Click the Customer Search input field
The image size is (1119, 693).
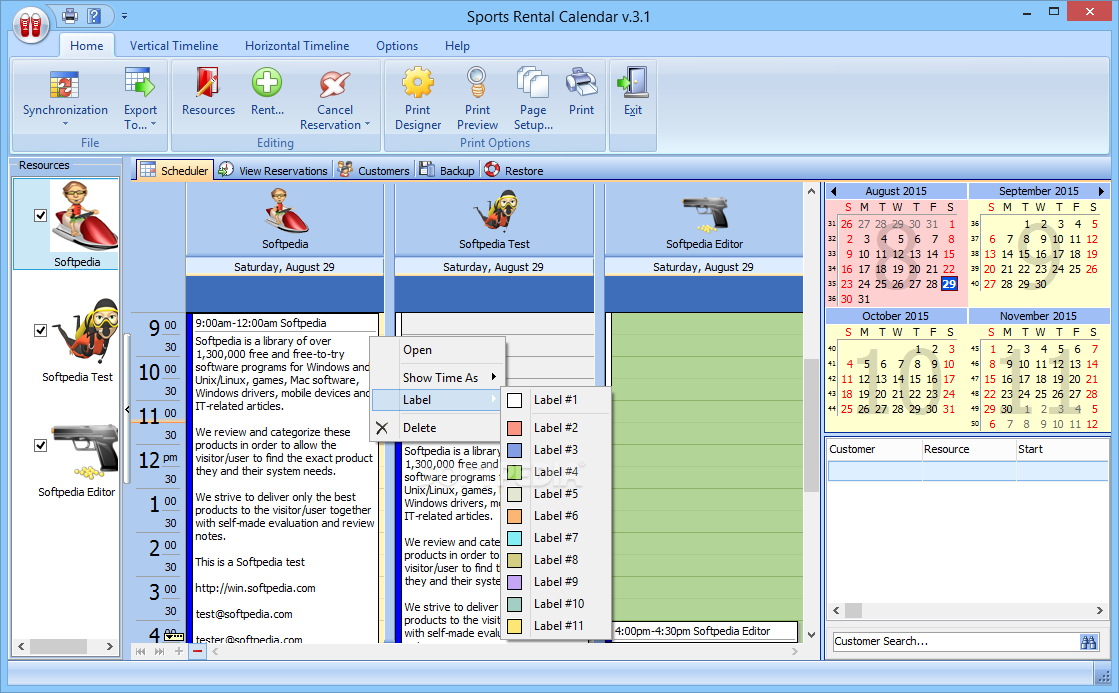(955, 642)
